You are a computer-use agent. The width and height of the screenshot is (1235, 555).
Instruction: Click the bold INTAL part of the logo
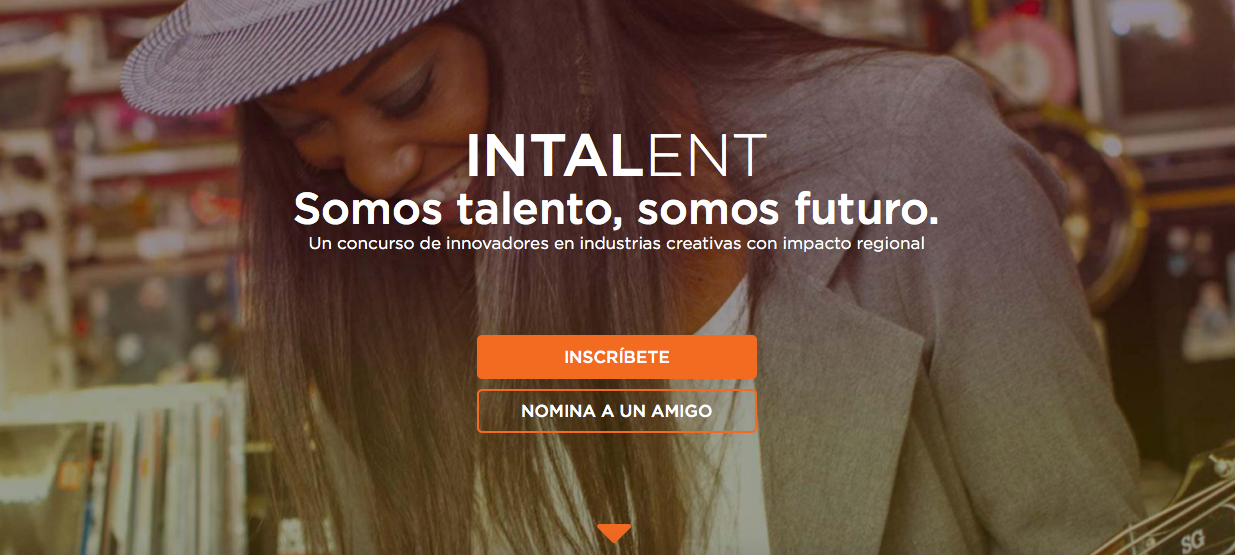(x=555, y=156)
